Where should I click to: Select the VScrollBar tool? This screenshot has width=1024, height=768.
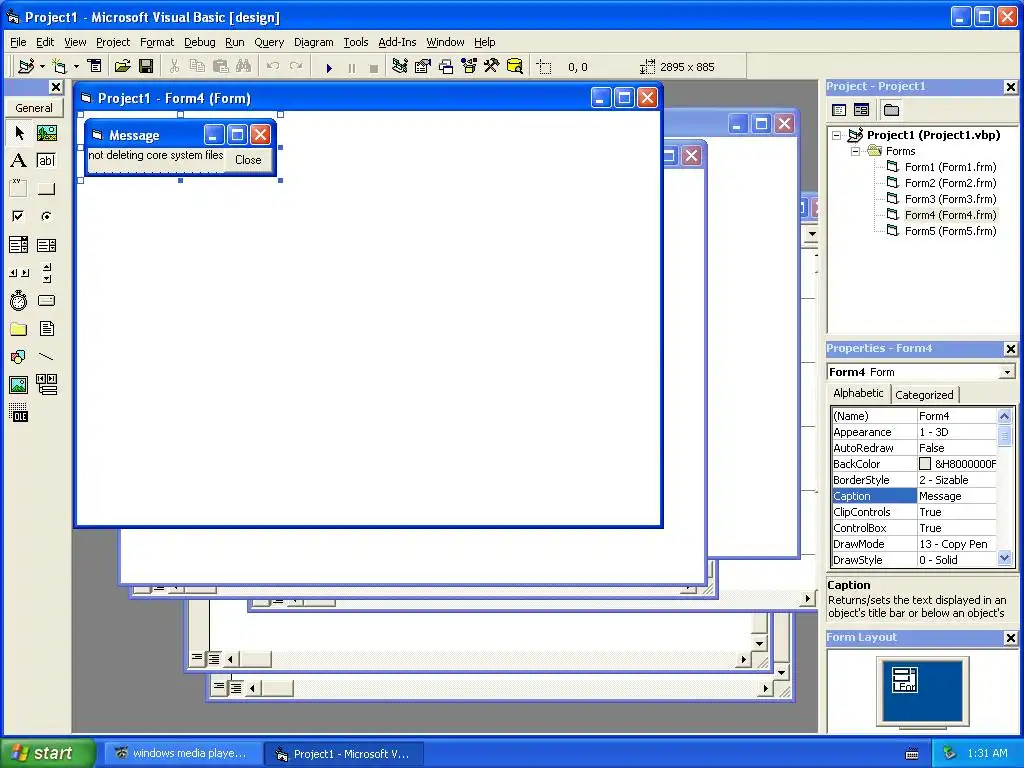pyautogui.click(x=46, y=273)
